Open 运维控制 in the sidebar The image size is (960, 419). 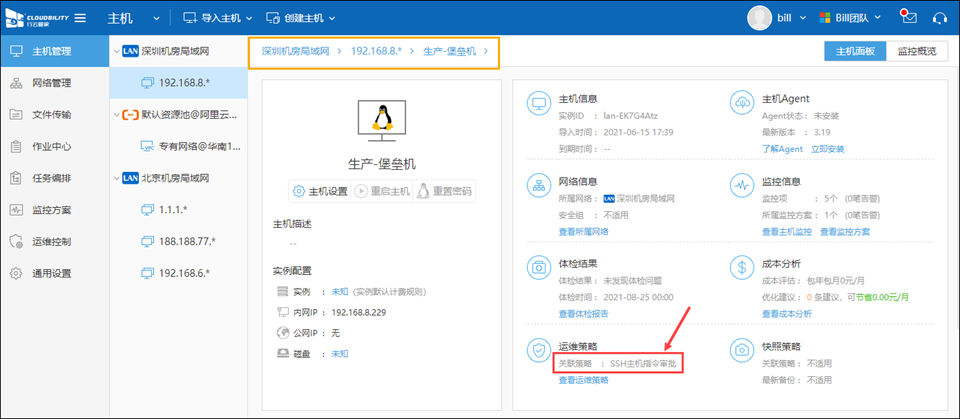coord(51,242)
